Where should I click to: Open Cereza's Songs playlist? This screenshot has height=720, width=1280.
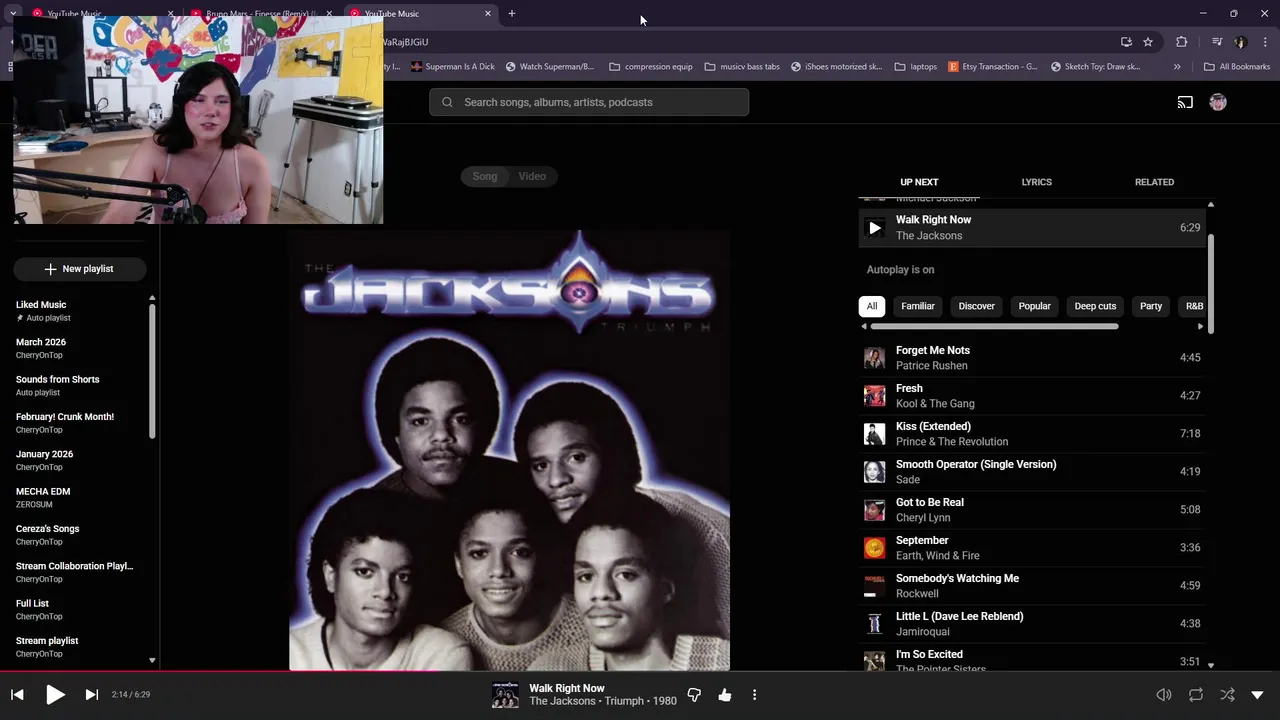pyautogui.click(x=75, y=535)
